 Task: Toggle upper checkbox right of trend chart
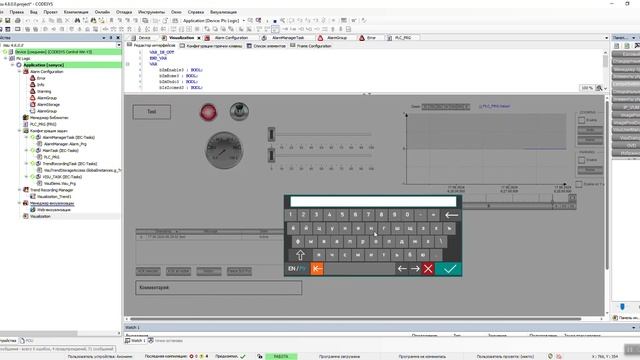[581, 120]
